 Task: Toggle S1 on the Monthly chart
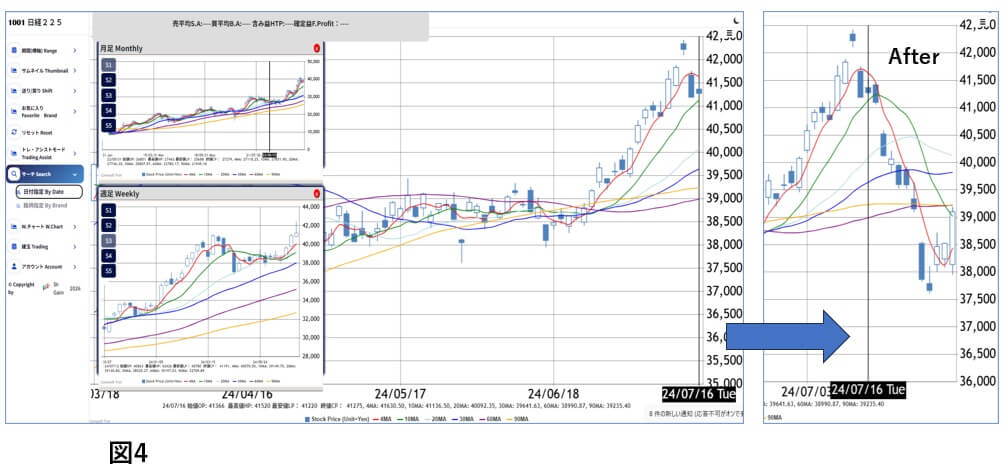[109, 65]
